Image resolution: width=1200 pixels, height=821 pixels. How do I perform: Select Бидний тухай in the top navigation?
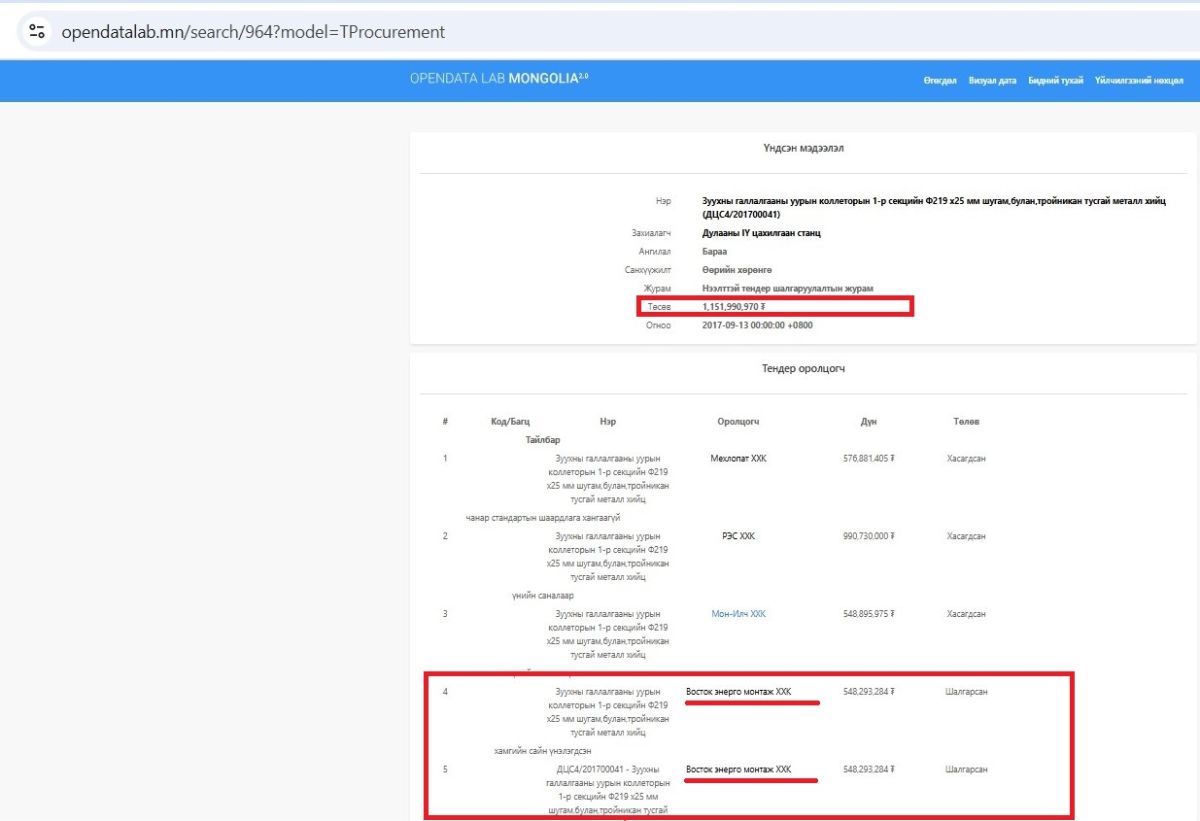[1055, 81]
